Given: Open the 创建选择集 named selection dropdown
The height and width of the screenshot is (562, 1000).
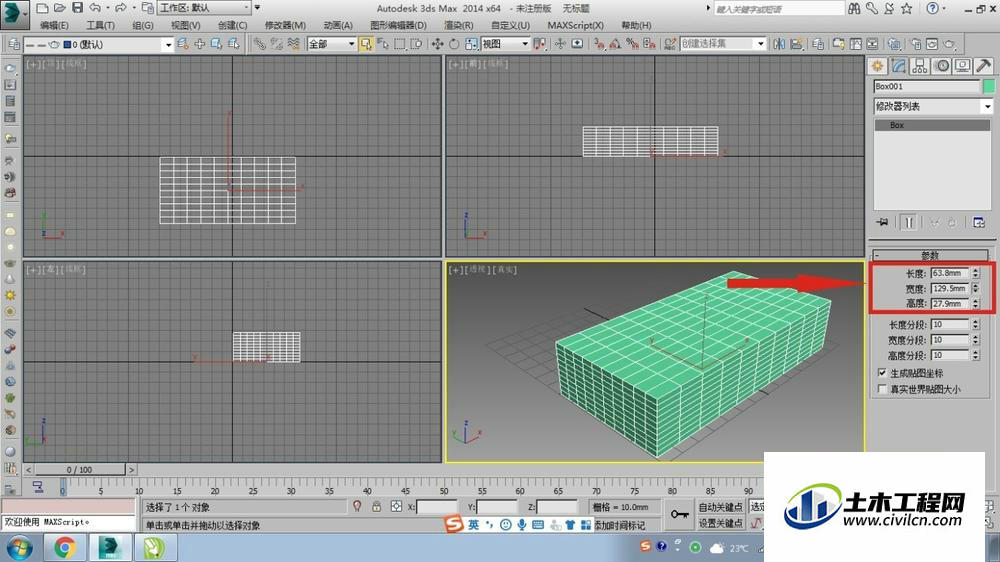Looking at the screenshot, I should tap(723, 44).
